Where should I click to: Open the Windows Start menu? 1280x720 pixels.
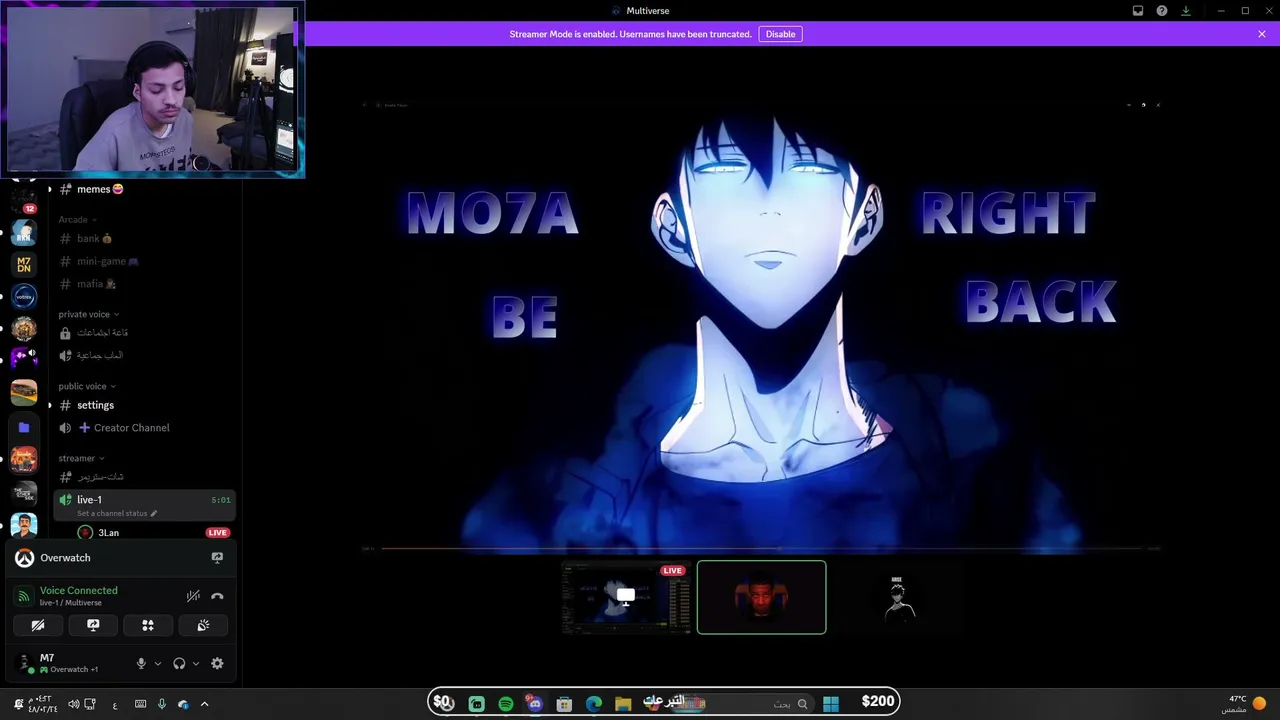point(830,704)
